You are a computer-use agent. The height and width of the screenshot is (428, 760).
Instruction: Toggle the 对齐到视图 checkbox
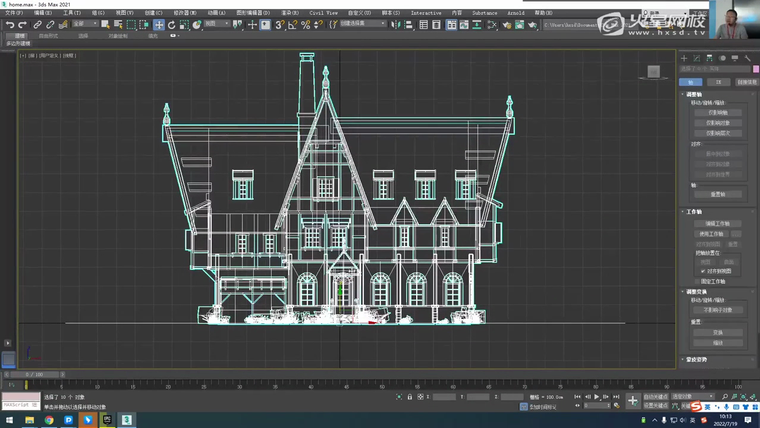point(702,270)
